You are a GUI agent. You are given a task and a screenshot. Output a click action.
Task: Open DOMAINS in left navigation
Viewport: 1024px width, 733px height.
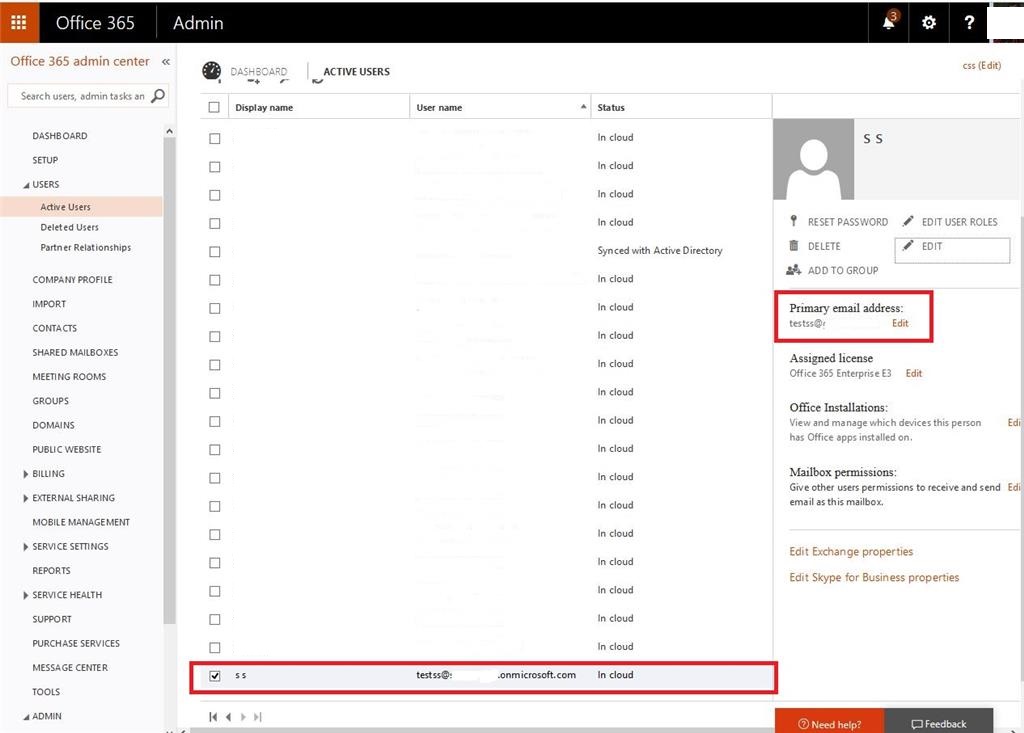tap(54, 425)
